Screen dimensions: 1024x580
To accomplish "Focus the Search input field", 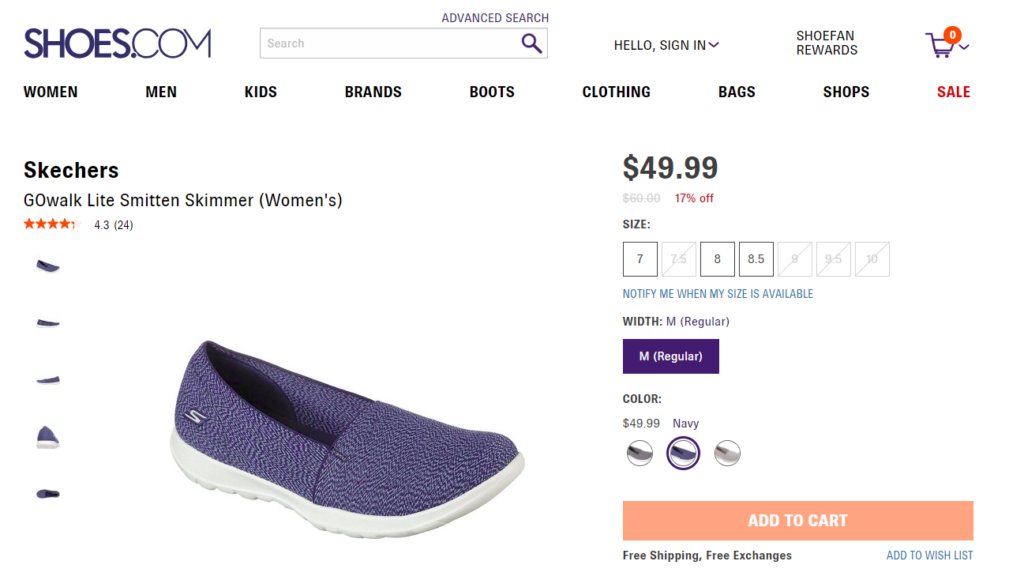I will [x=391, y=44].
